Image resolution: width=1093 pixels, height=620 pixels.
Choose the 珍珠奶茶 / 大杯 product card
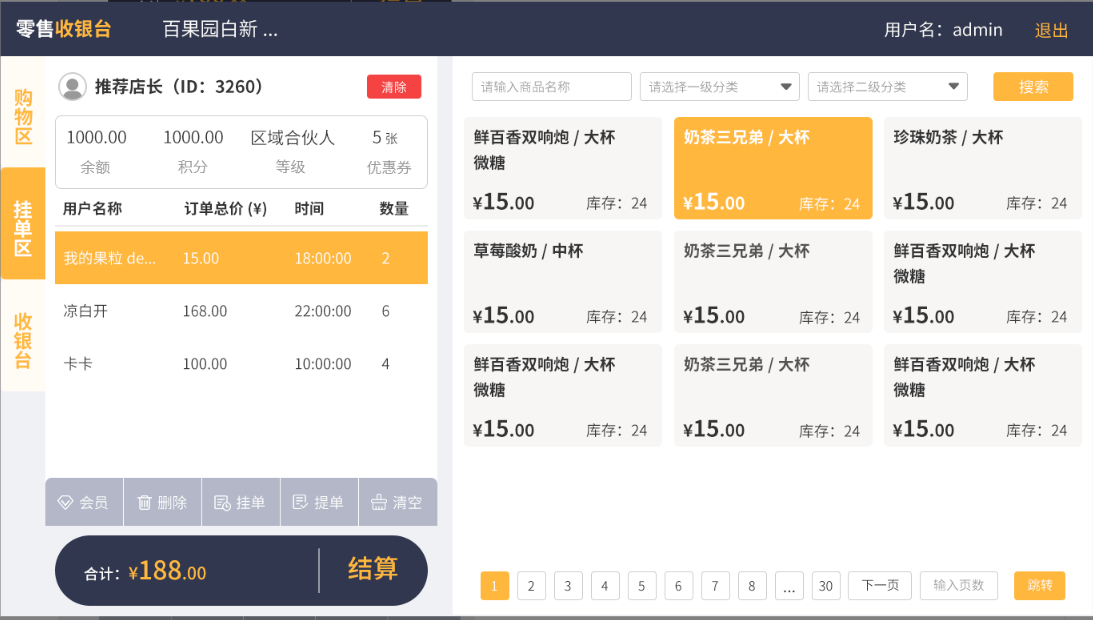[982, 168]
